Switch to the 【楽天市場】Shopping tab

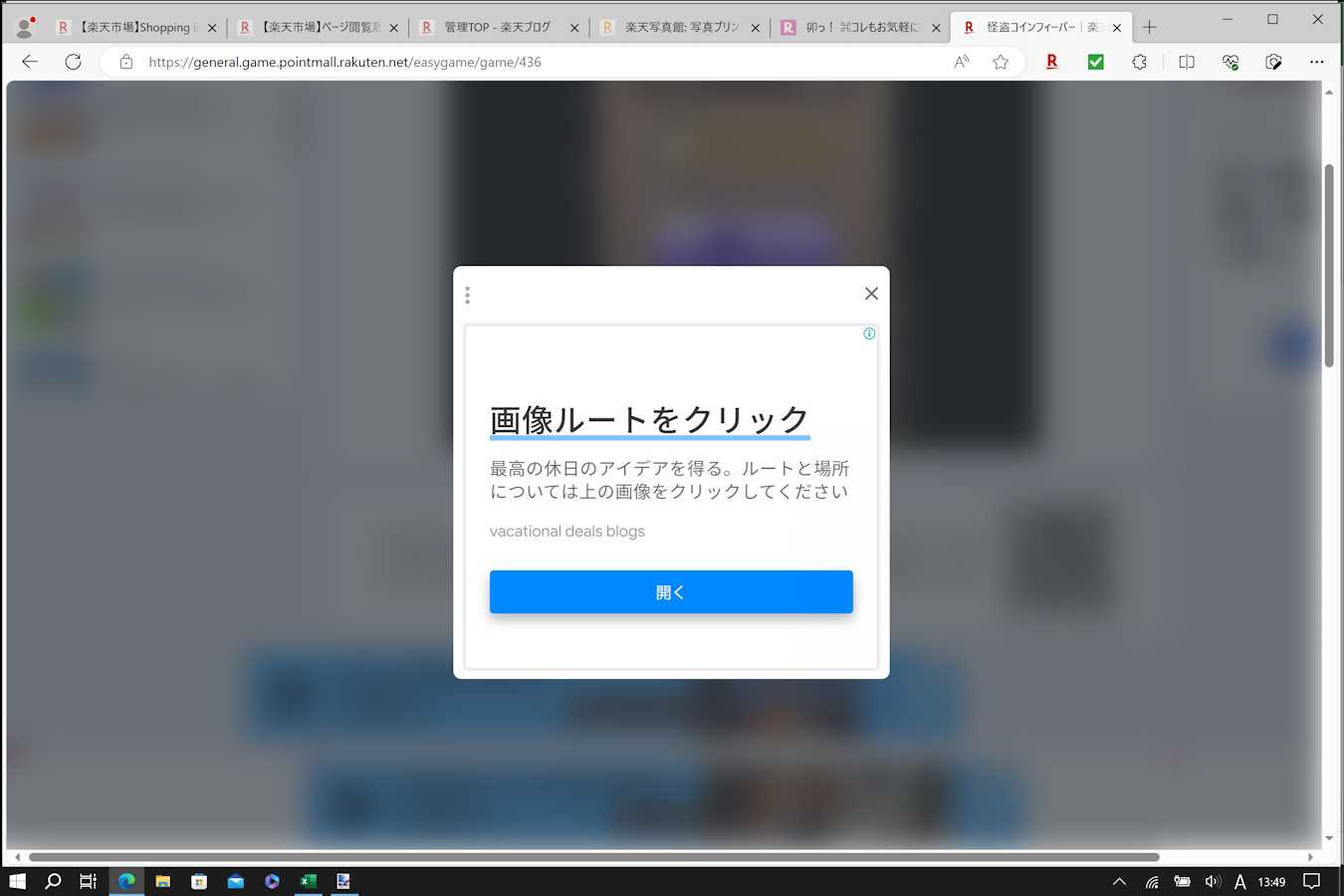point(137,27)
